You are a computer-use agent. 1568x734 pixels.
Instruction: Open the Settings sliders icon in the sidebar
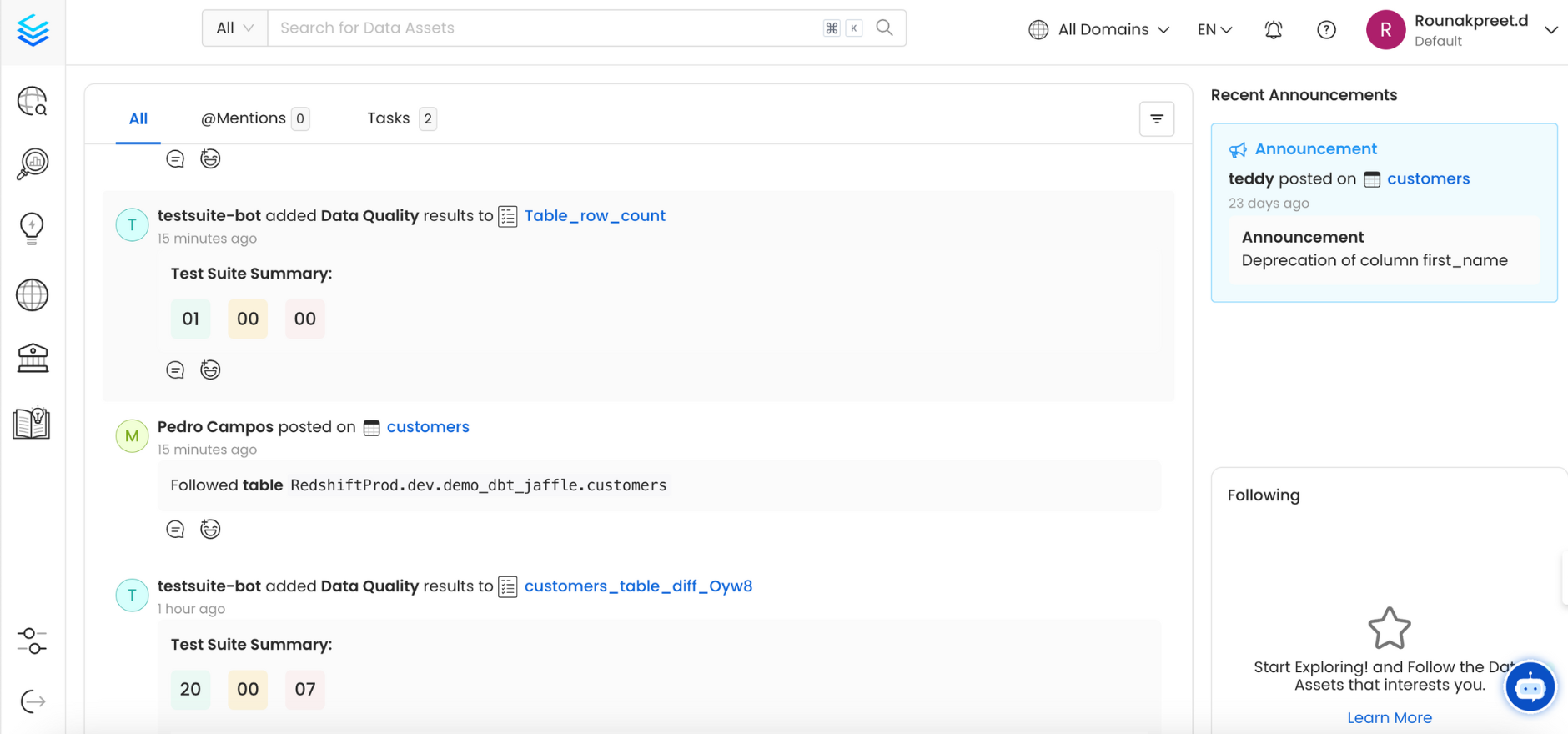point(33,641)
